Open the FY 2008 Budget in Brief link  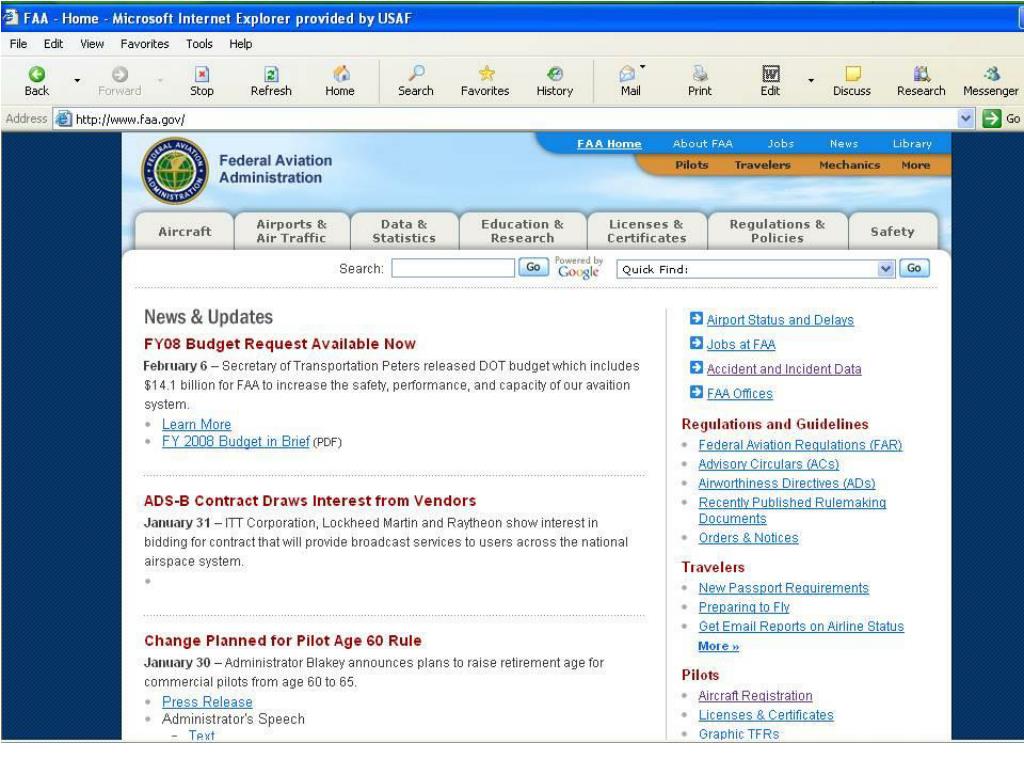click(236, 441)
